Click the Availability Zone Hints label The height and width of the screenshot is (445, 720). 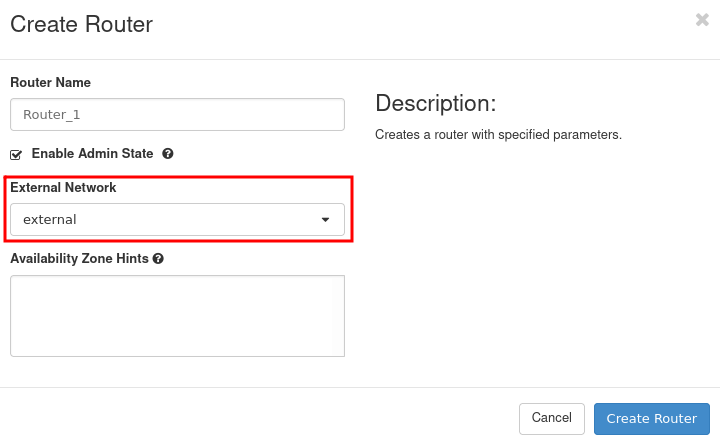tap(79, 258)
